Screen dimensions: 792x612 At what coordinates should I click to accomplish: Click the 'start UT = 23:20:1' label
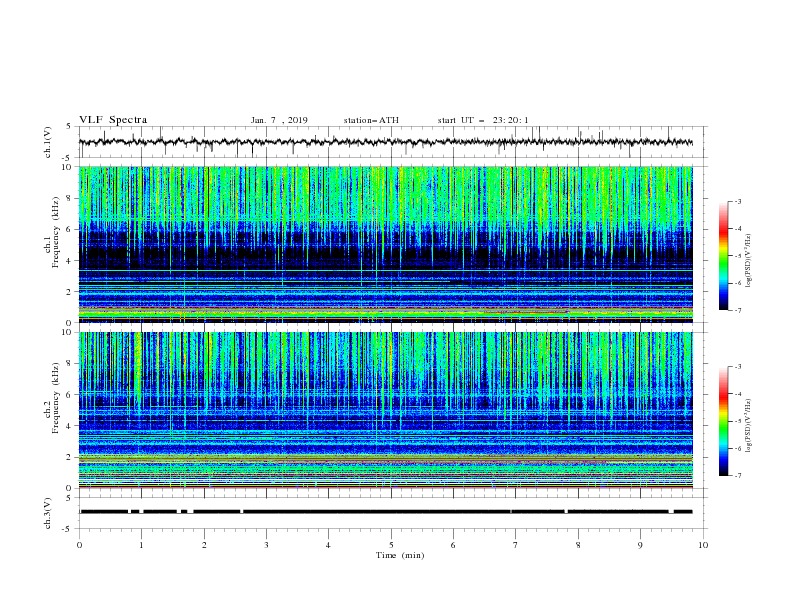pos(483,120)
